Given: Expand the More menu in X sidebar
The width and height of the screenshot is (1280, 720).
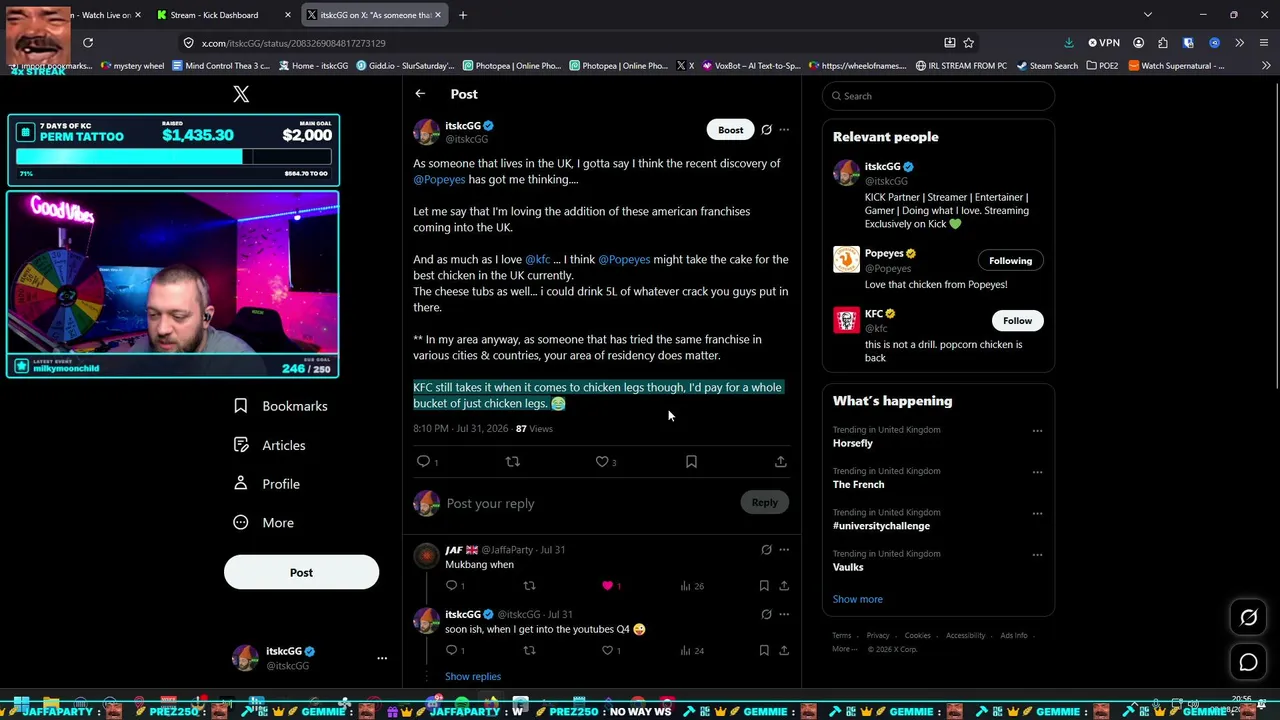Looking at the screenshot, I should coord(264,523).
